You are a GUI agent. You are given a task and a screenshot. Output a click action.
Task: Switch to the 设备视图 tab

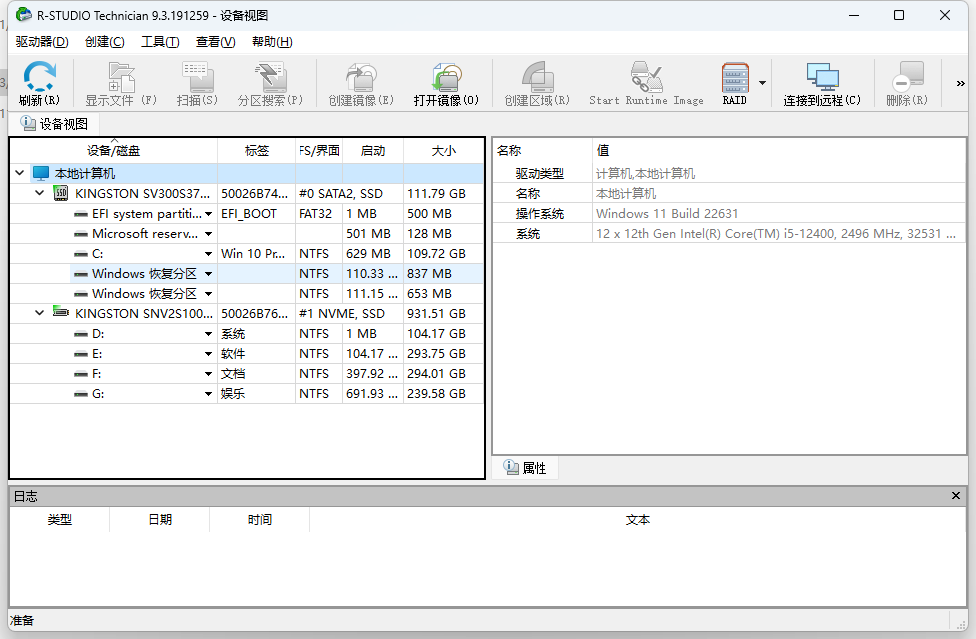[x=54, y=124]
